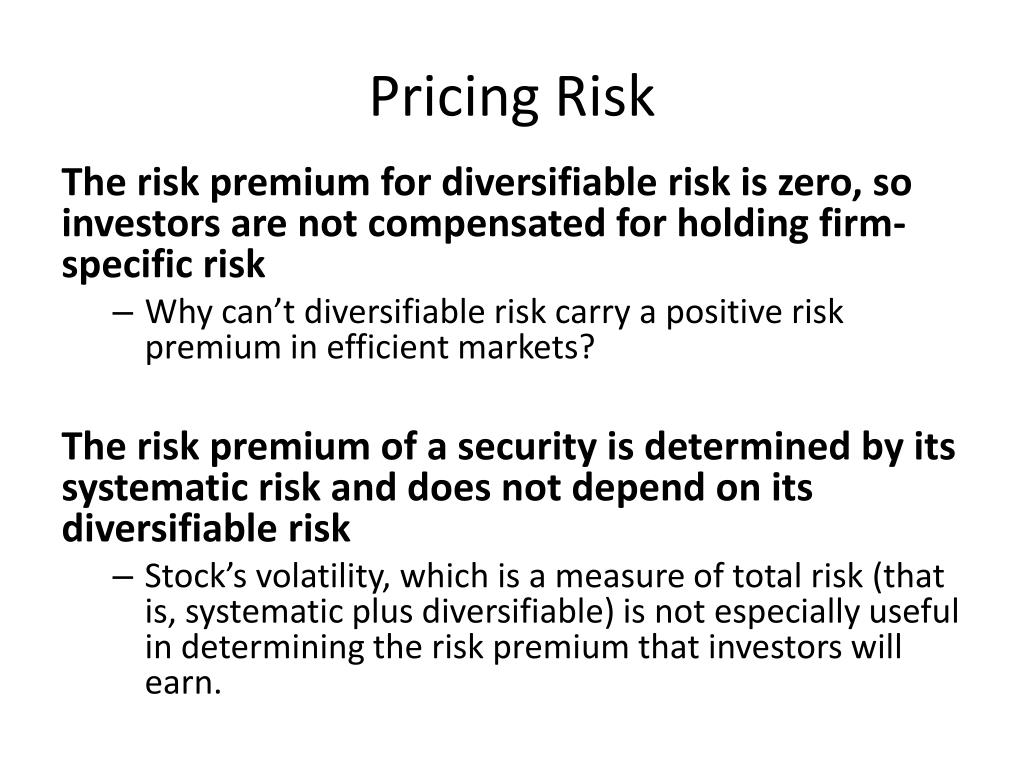Select the word "Pricing" in the title
The height and width of the screenshot is (768, 1024).
(454, 99)
